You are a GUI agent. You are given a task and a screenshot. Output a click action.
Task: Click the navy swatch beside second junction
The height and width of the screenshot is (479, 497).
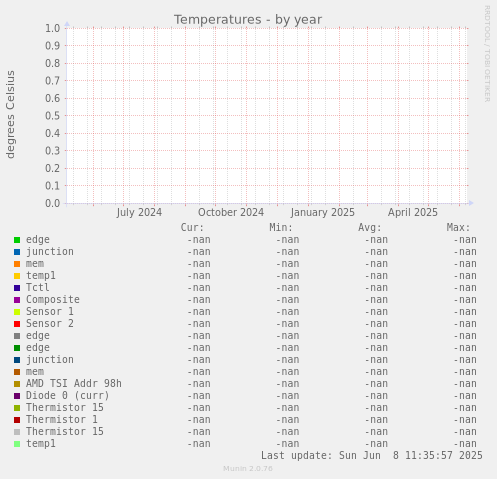point(17,360)
